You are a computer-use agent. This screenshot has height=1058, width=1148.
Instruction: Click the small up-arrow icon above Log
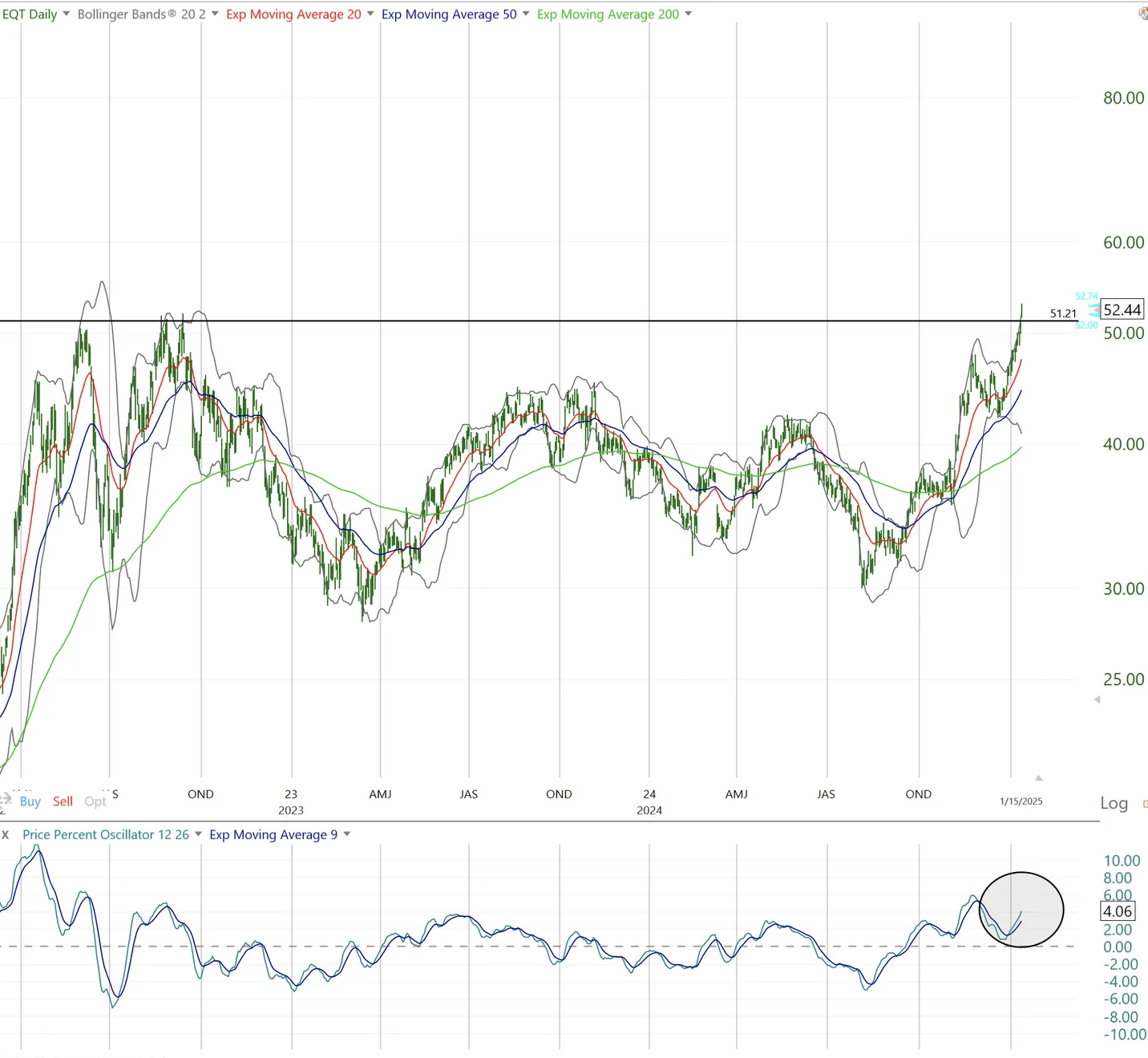pyautogui.click(x=1039, y=776)
